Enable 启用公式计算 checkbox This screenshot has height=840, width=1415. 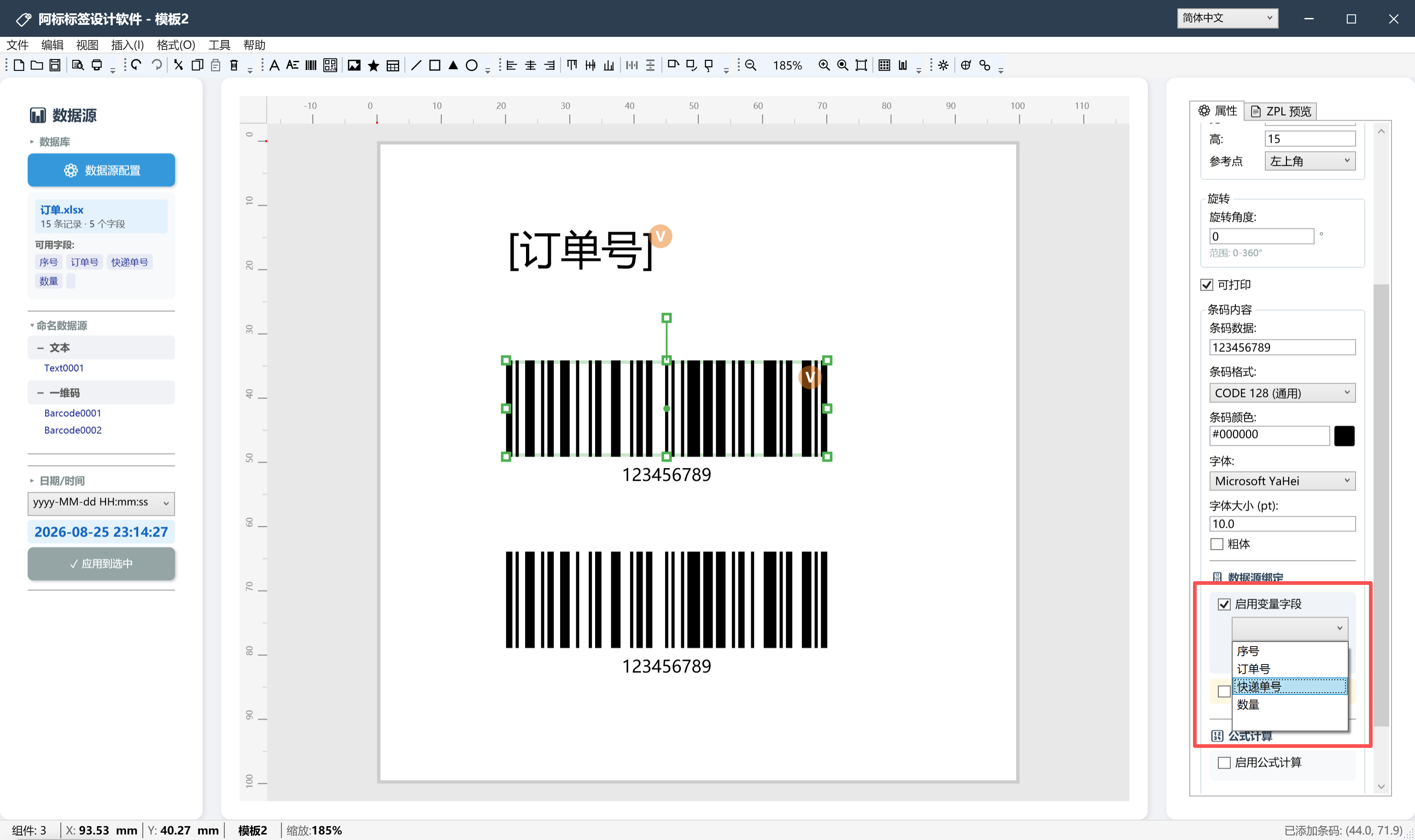point(1224,763)
